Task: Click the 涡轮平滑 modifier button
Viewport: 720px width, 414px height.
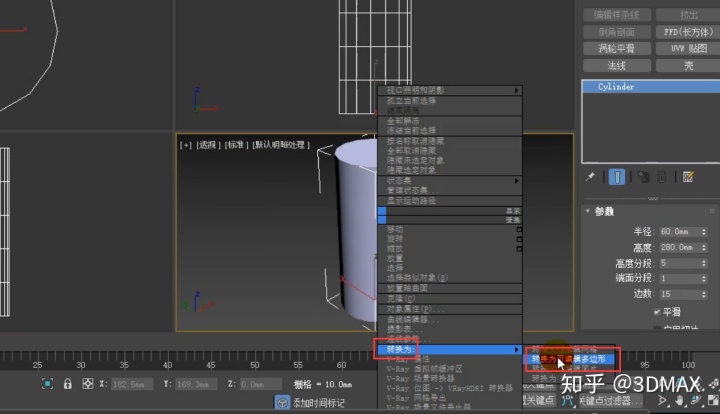Action: point(617,48)
